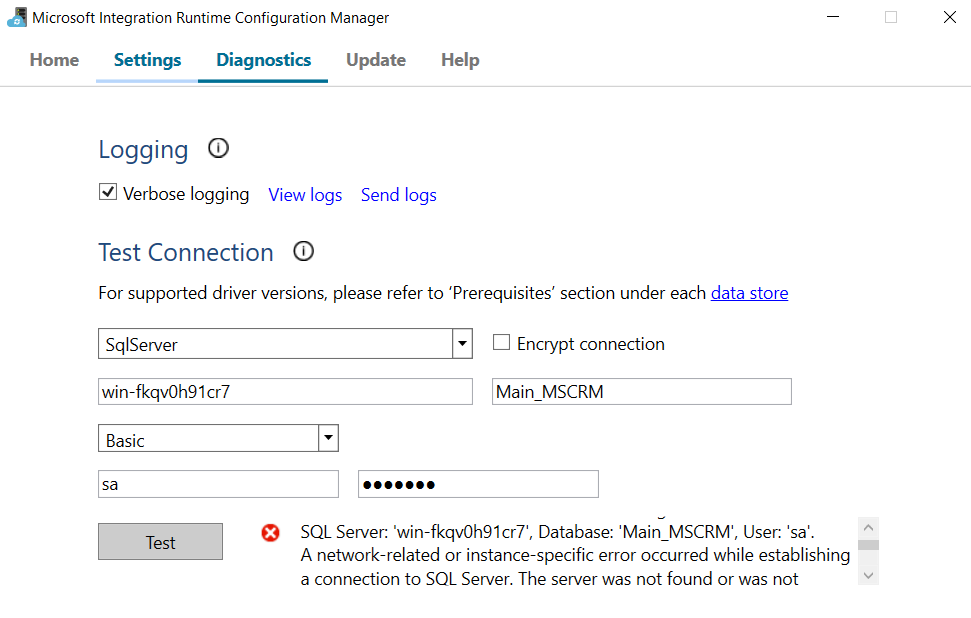Click the masked password field
This screenshot has width=971, height=618.
point(478,484)
